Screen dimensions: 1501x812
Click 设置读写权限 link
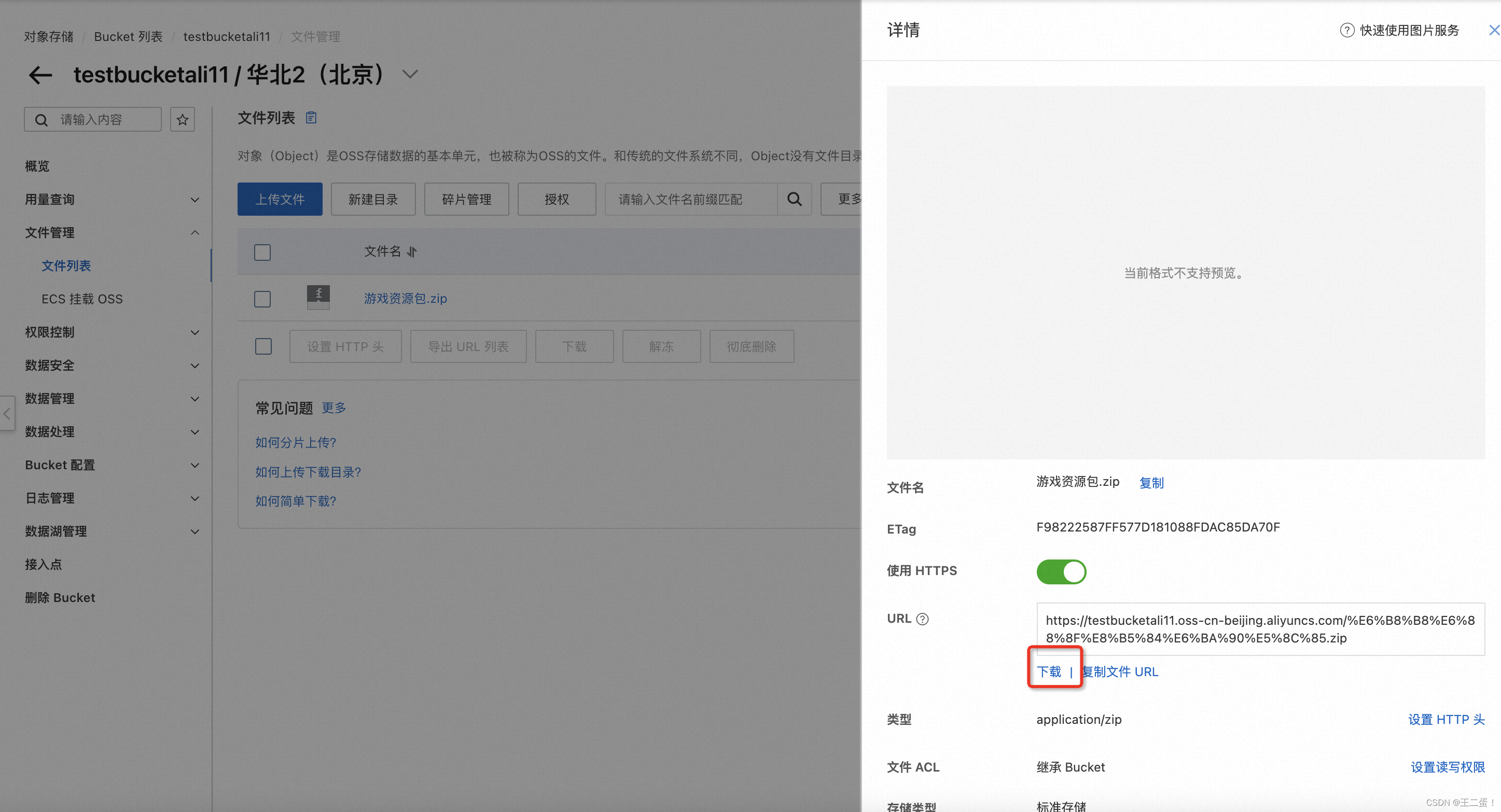tap(1448, 767)
